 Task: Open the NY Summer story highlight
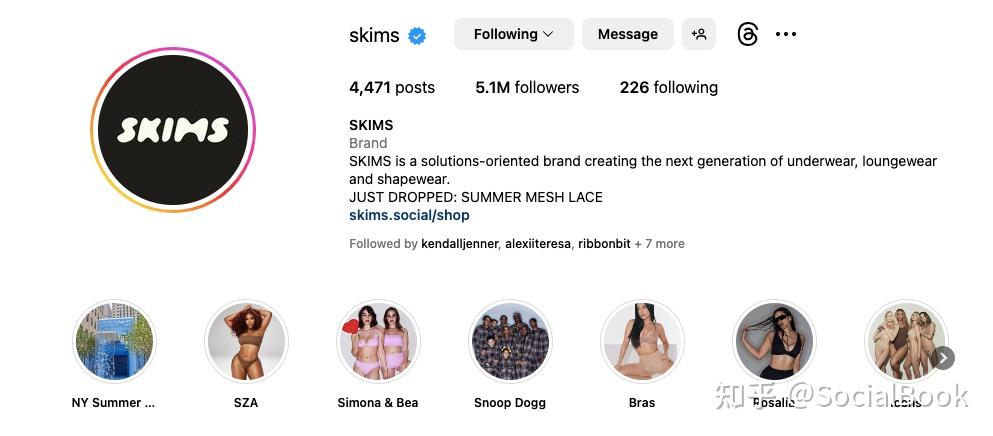tap(114, 342)
